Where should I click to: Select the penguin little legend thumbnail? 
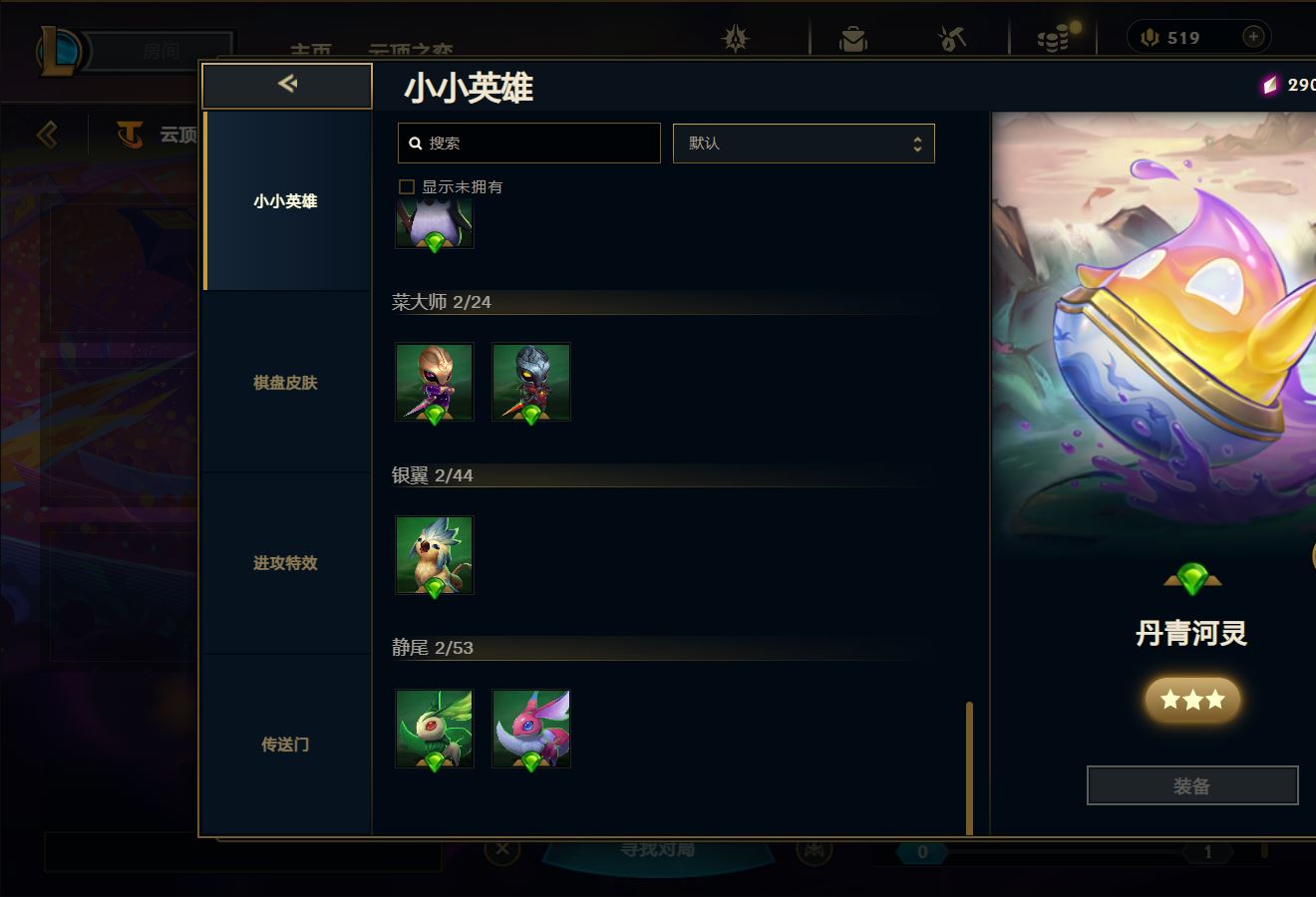(x=434, y=223)
